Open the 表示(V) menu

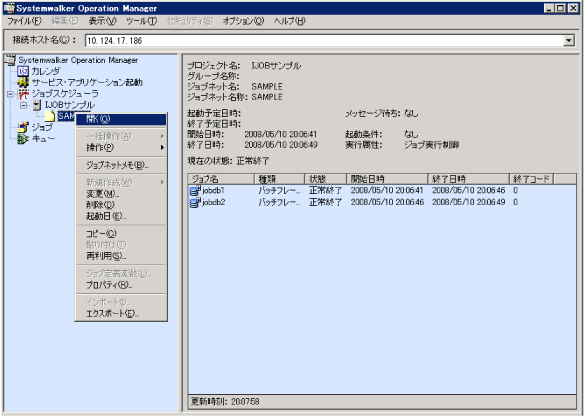[102, 21]
